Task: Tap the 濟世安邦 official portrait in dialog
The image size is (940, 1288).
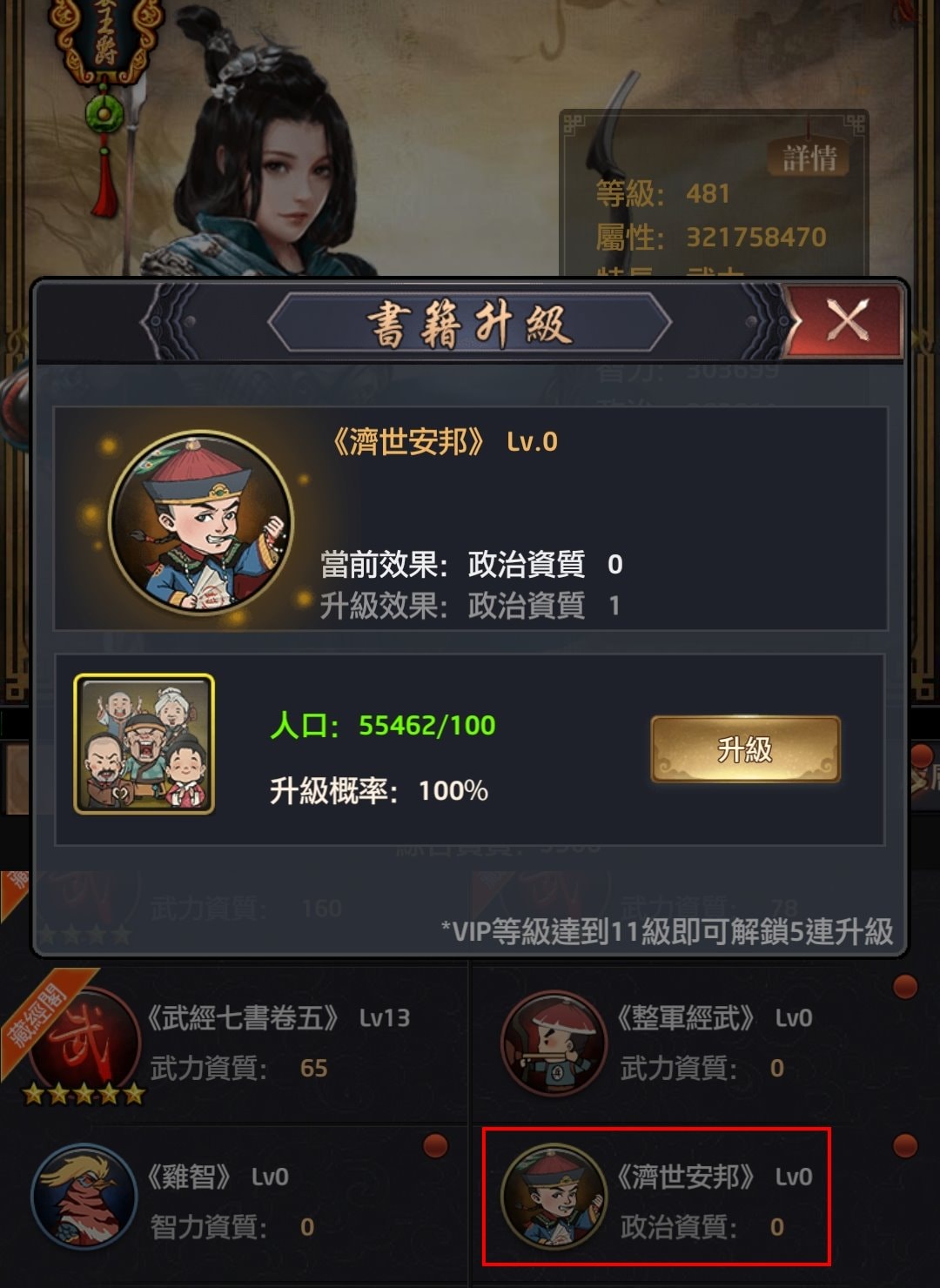Action: point(201,521)
